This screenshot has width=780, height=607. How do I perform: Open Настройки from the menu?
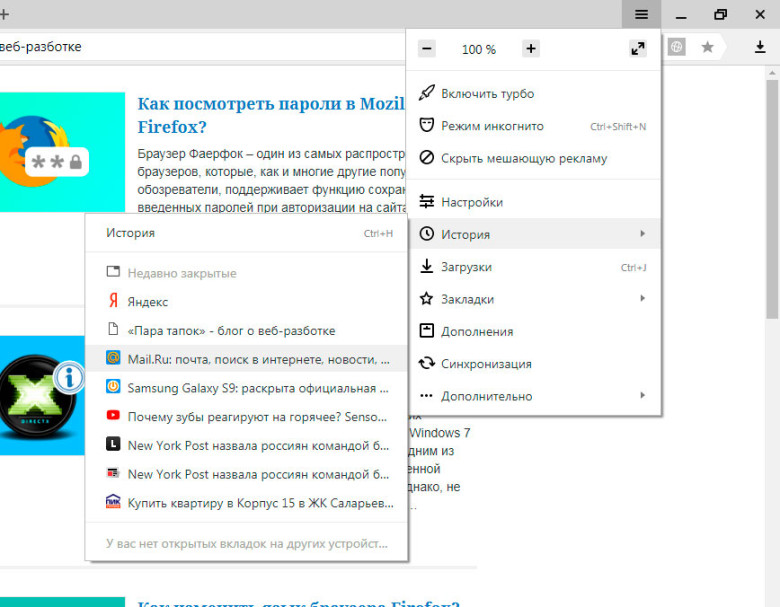[x=534, y=202]
